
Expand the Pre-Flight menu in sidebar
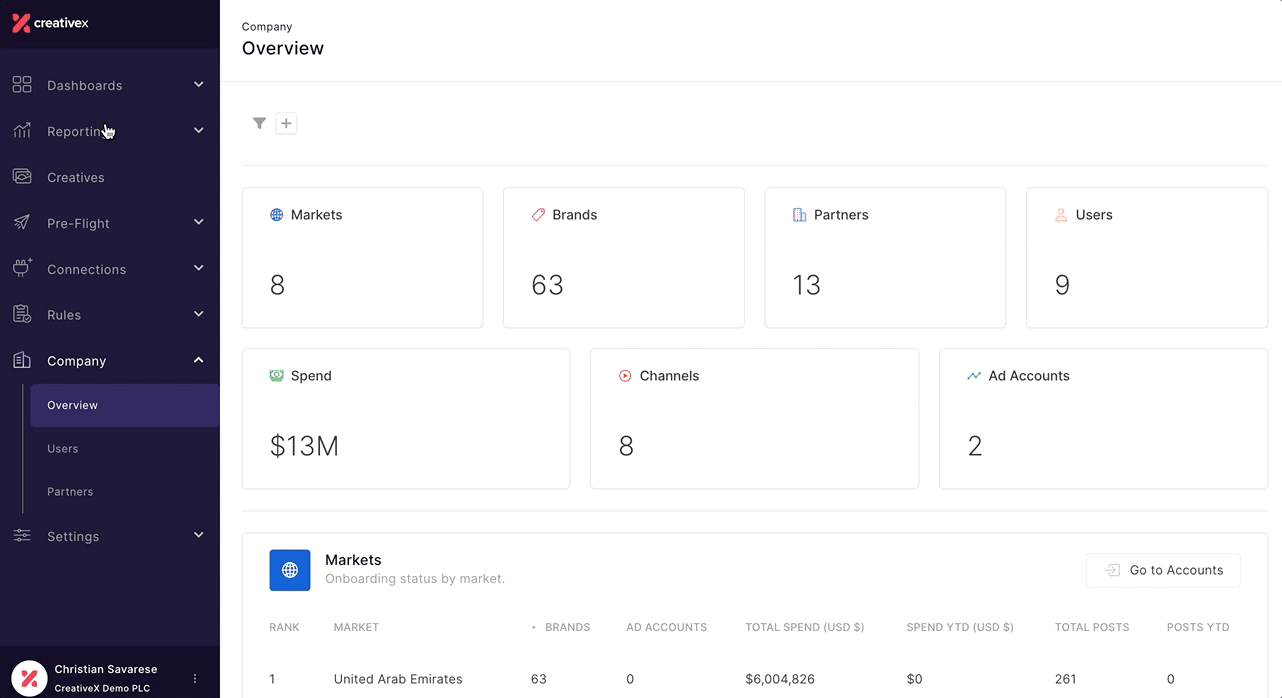click(78, 223)
